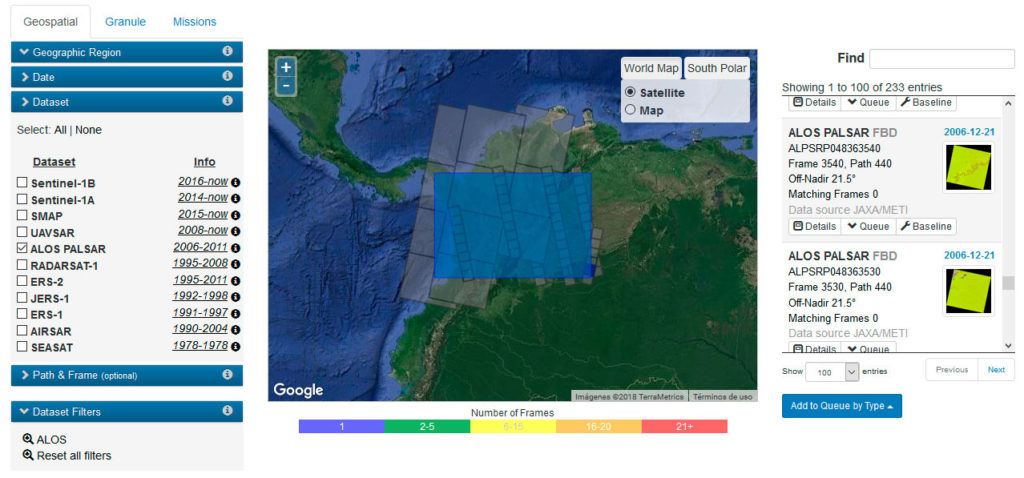1024x478 pixels.
Task: Show info for ERS-2 dataset
Action: 236,281
